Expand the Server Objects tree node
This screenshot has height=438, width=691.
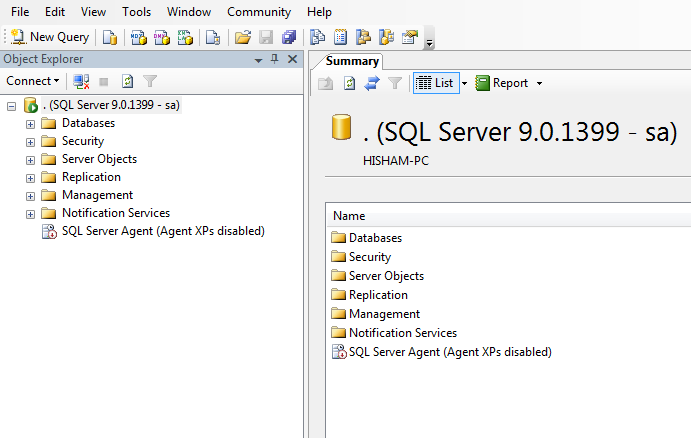coord(30,160)
